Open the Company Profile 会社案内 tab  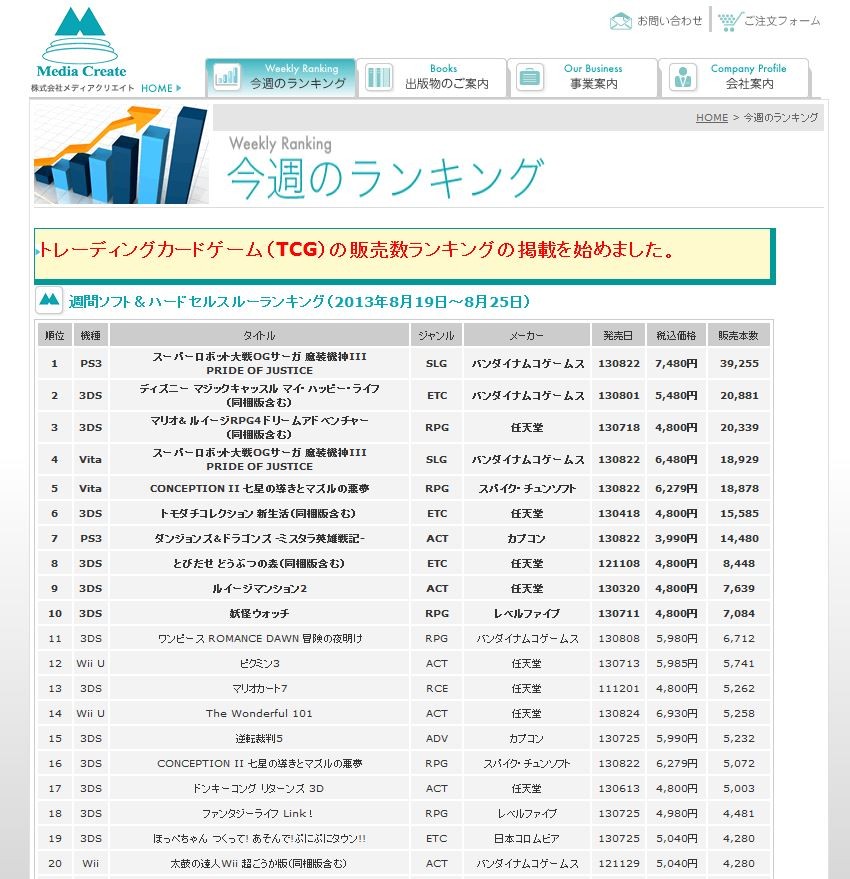735,77
